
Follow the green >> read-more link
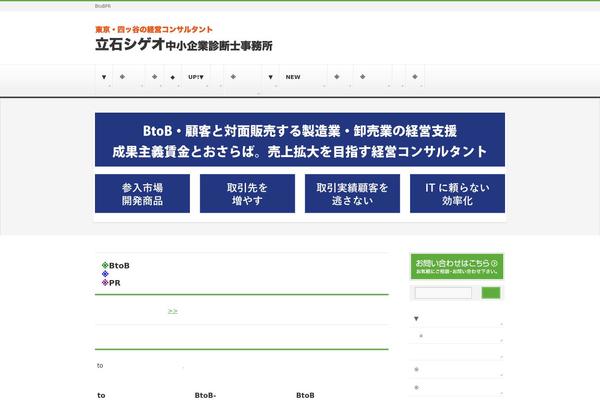click(x=173, y=311)
